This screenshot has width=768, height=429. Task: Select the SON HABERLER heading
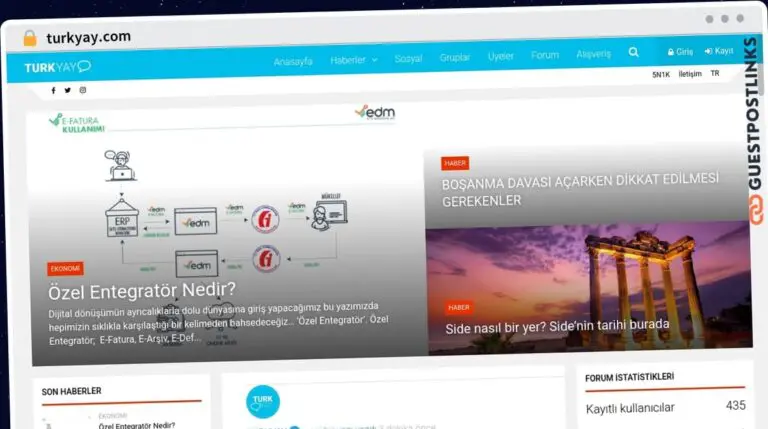coord(72,391)
